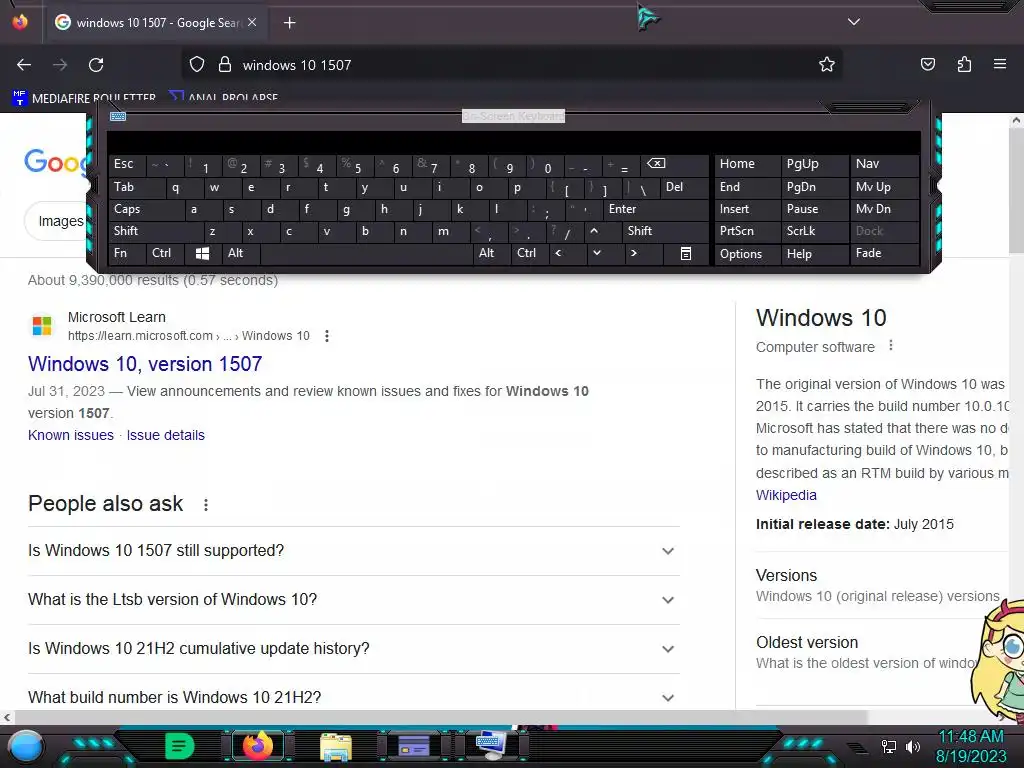Open the network icon in system tray
The height and width of the screenshot is (768, 1024).
click(x=889, y=746)
